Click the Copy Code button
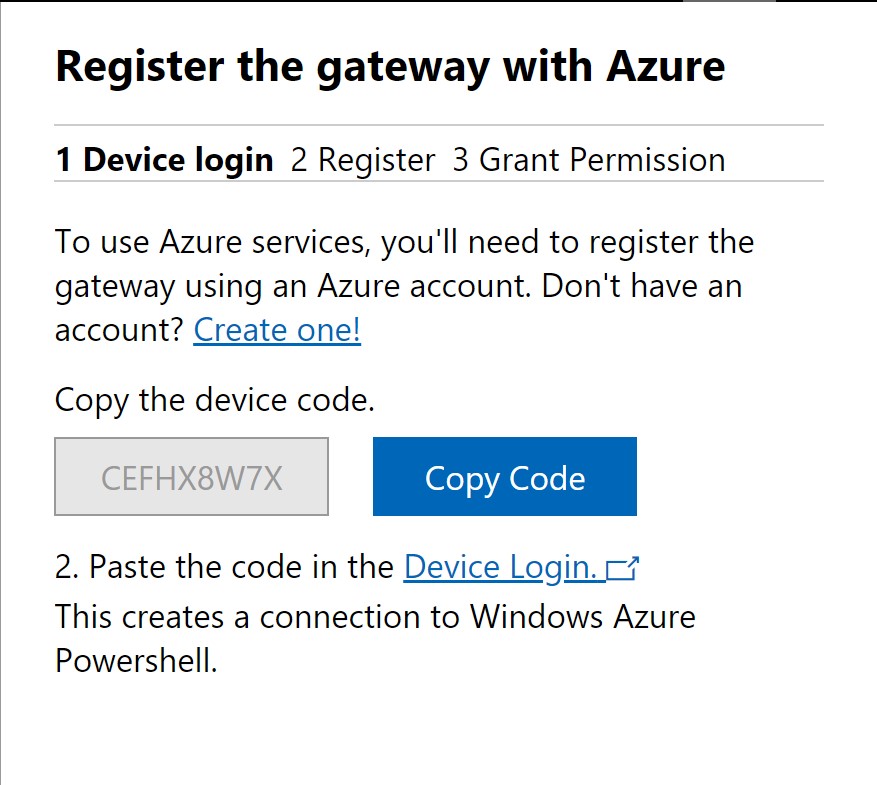Screen dimensions: 877x785 click(504, 476)
